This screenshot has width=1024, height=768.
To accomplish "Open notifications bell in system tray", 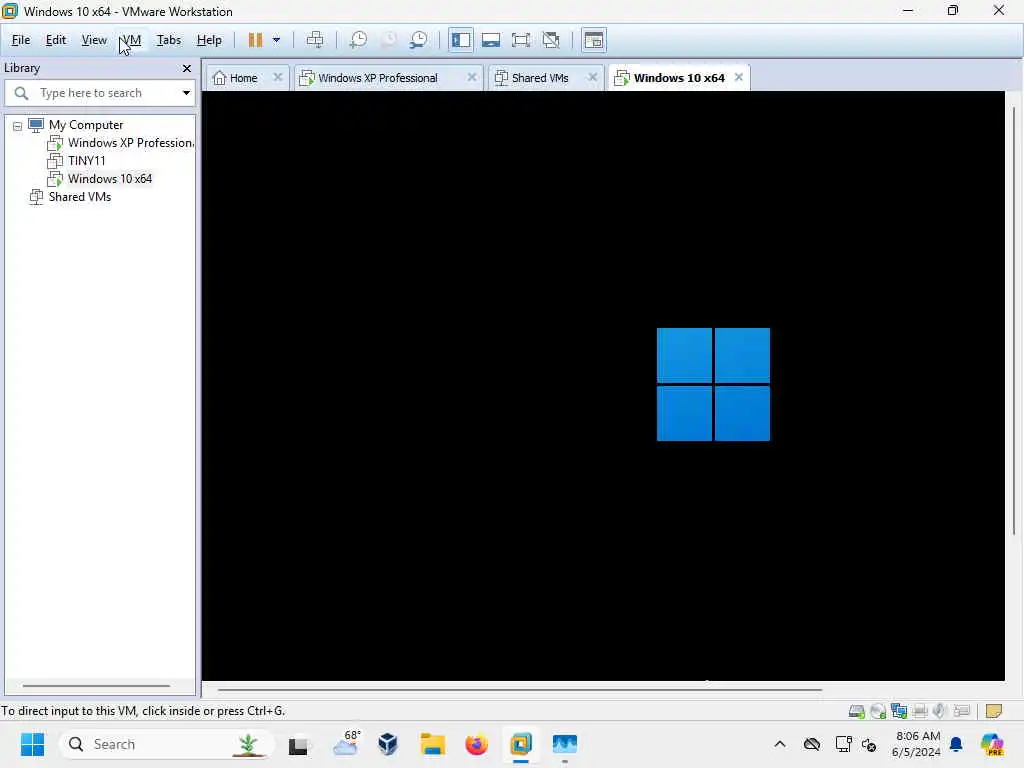I will [956, 744].
